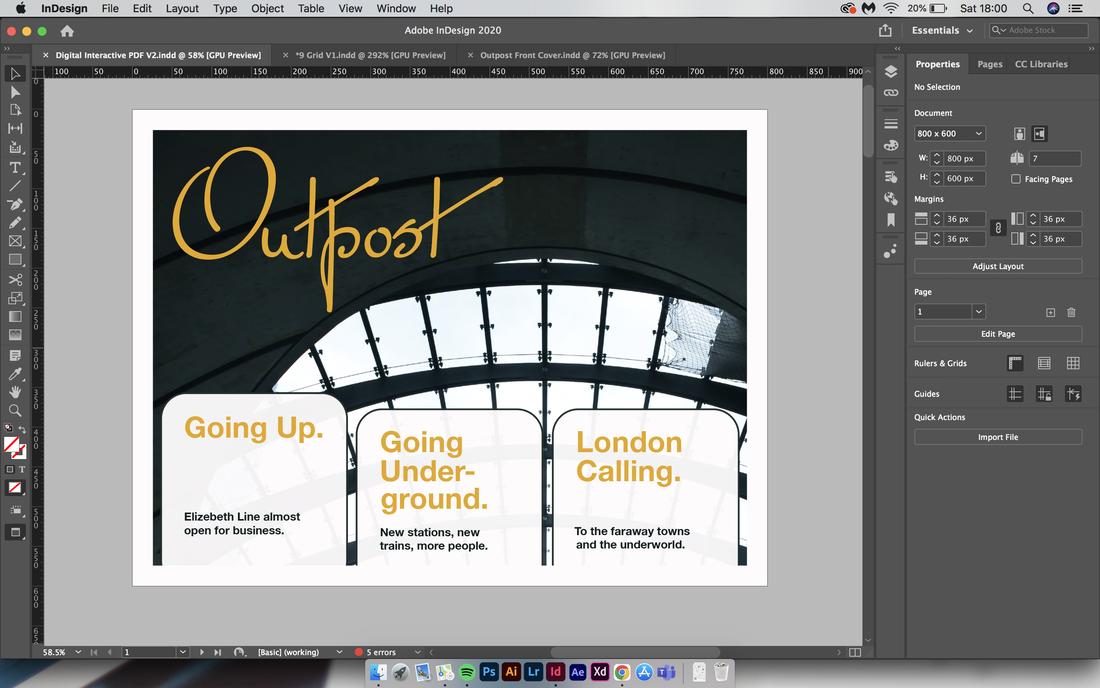Screen dimensions: 1100x688
Task: Select the Type tool
Action: tap(15, 167)
